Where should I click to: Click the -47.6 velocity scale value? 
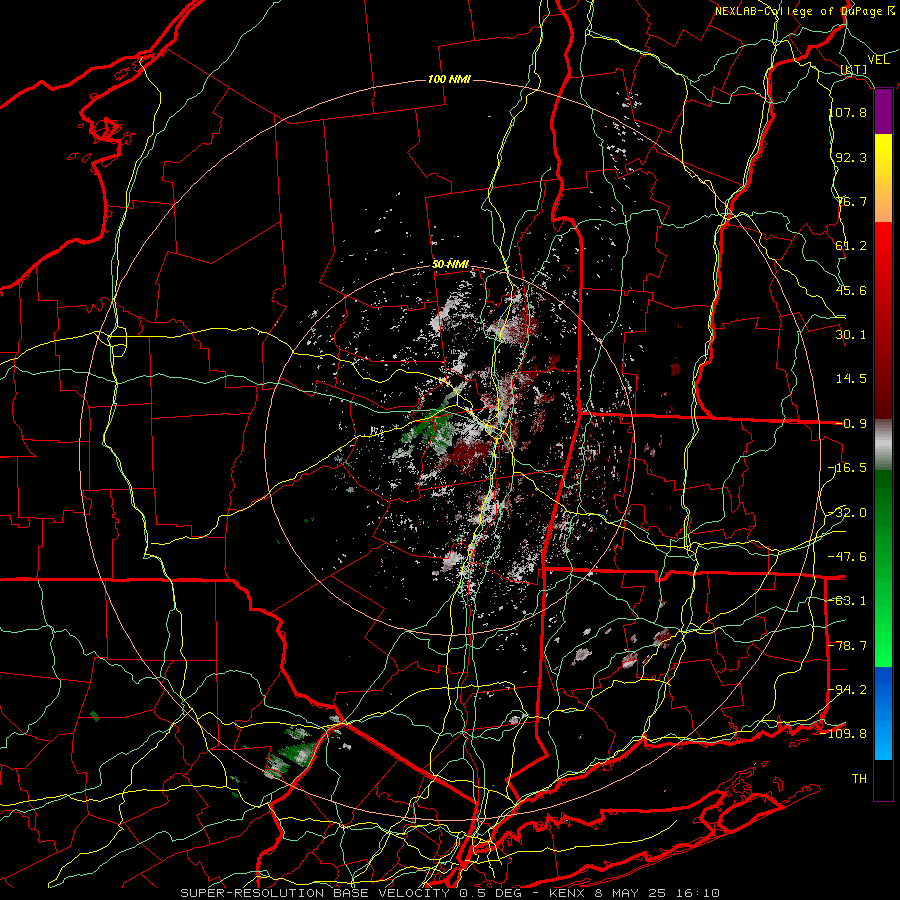point(847,557)
